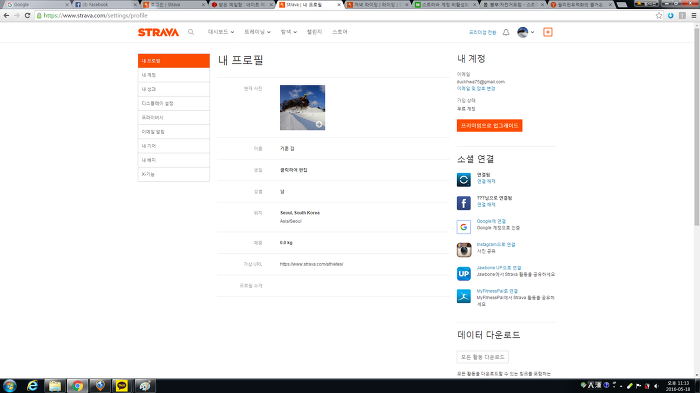Click disconnect link under Facebook connection
The height and width of the screenshot is (393, 700).
pyautogui.click(x=486, y=205)
